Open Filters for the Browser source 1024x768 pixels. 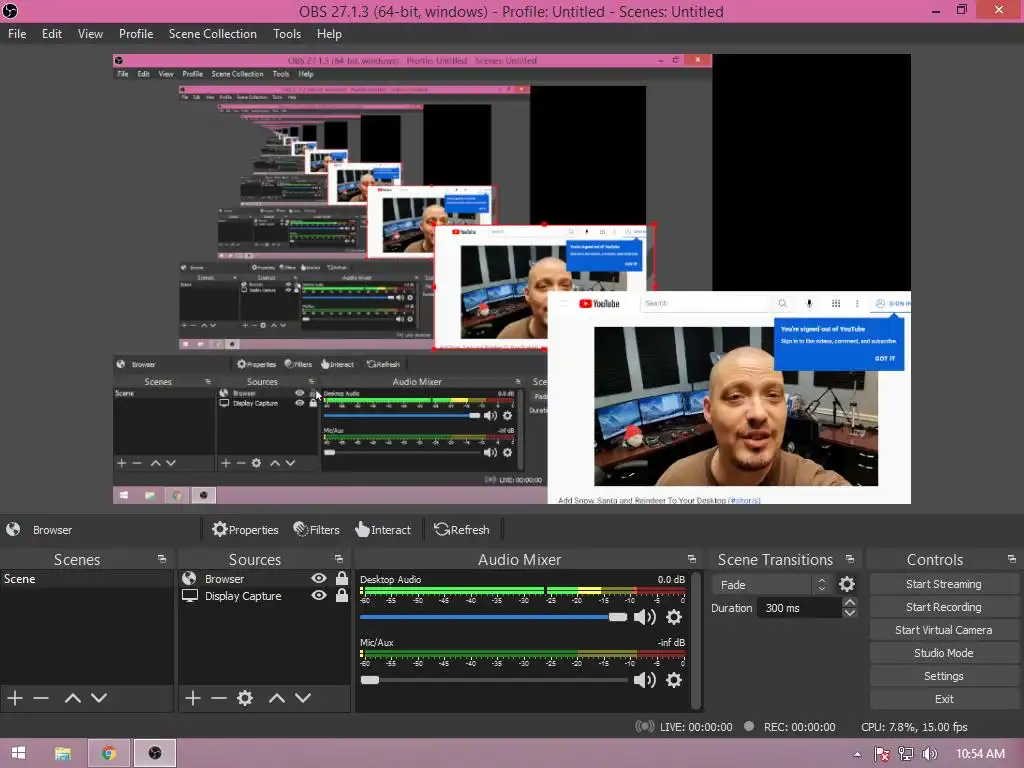pos(317,530)
